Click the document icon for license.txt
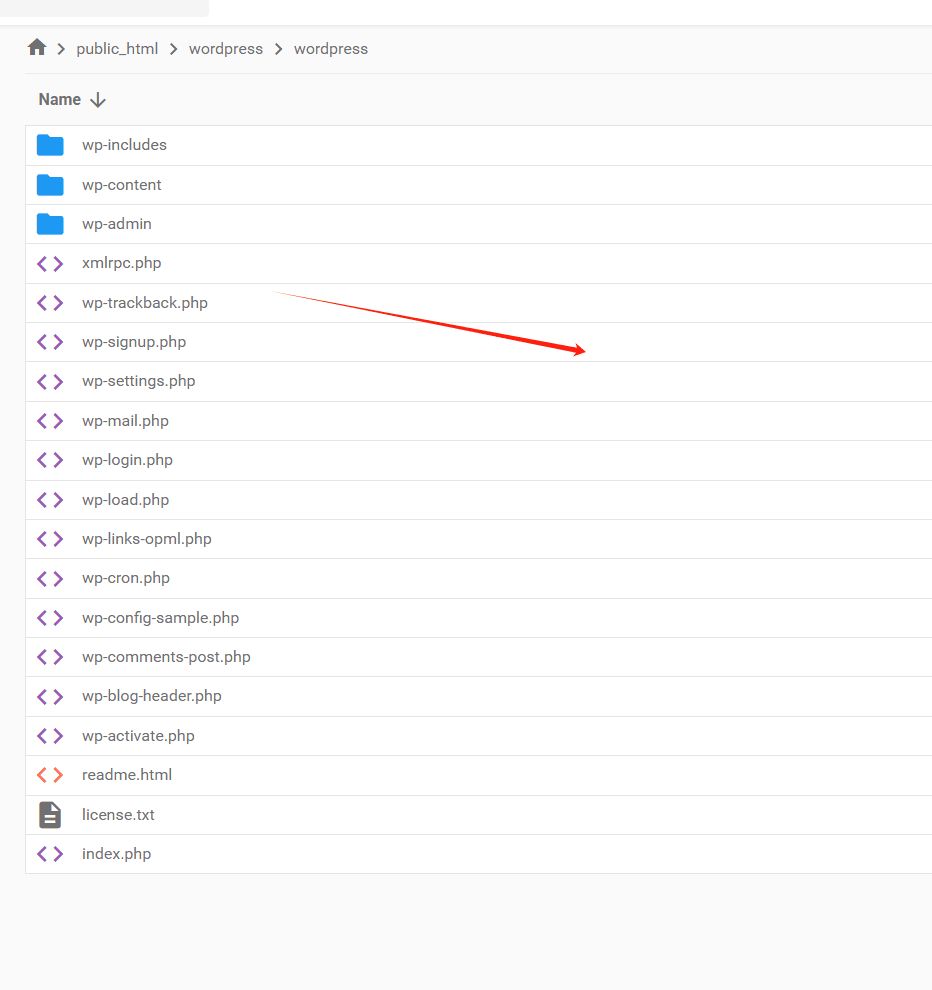932x990 pixels. [x=50, y=815]
